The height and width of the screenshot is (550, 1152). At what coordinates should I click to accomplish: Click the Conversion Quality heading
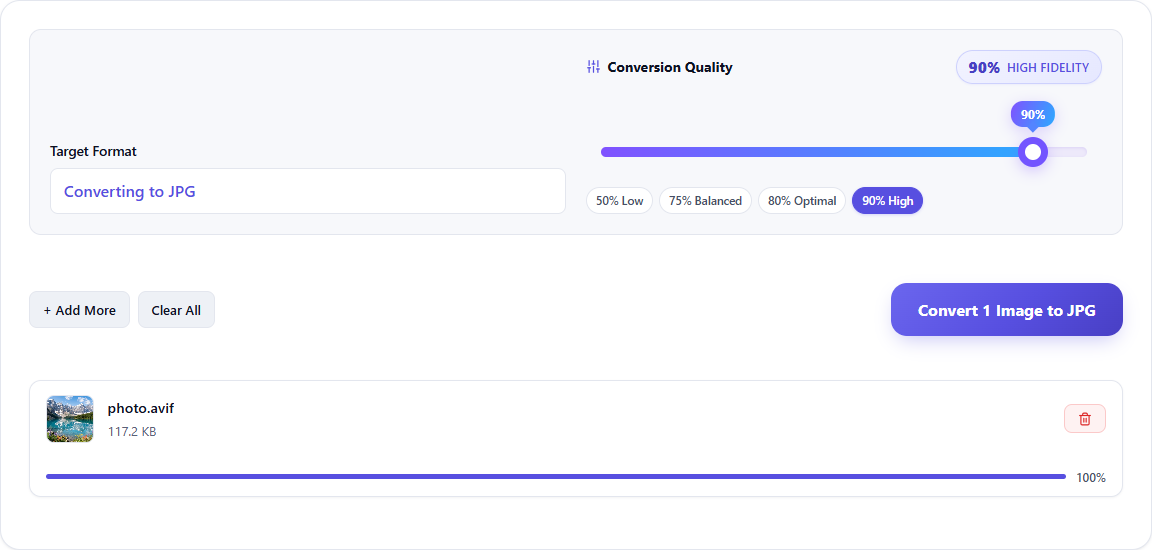pos(670,67)
